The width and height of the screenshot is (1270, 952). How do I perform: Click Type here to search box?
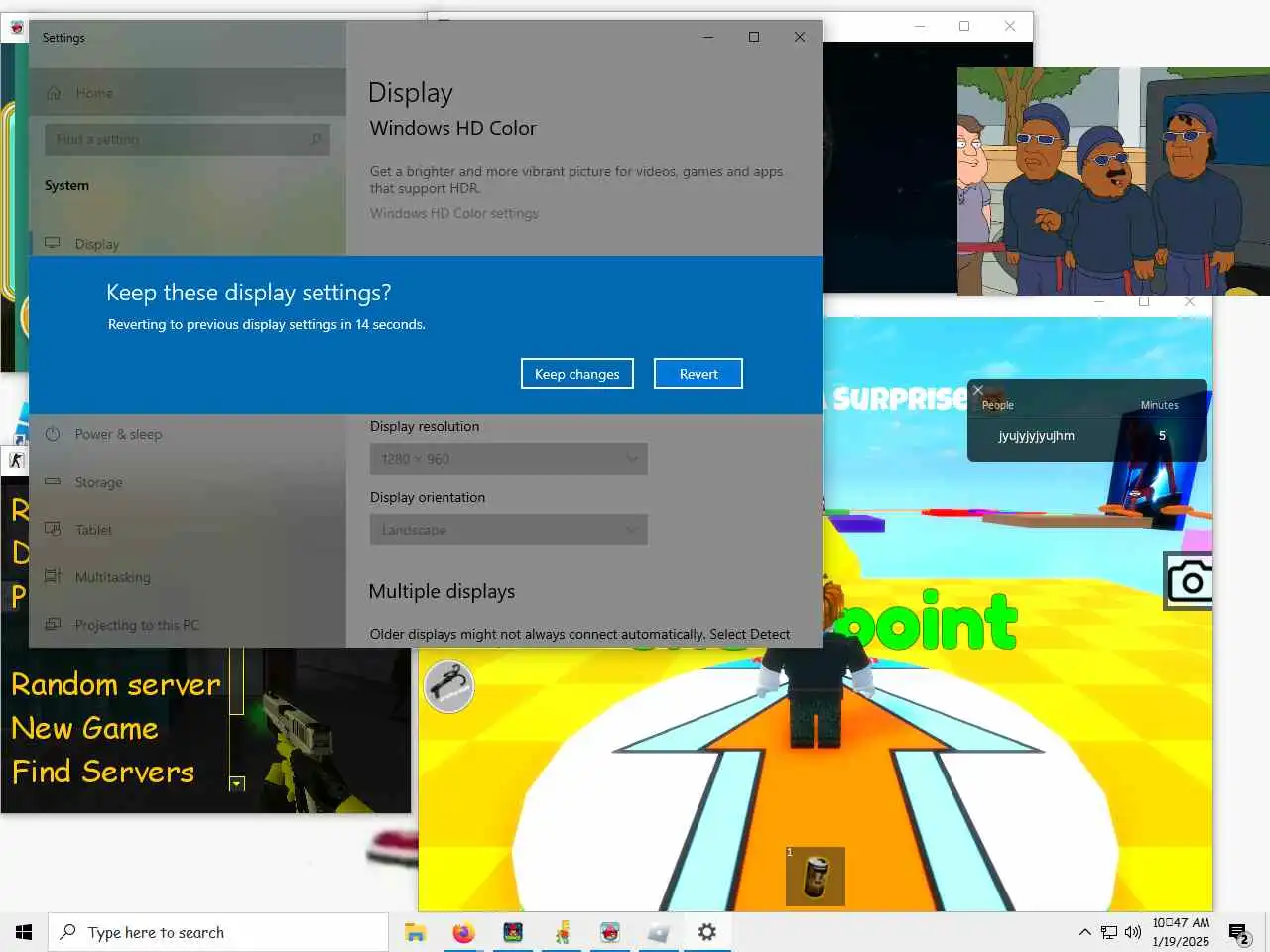click(x=218, y=932)
